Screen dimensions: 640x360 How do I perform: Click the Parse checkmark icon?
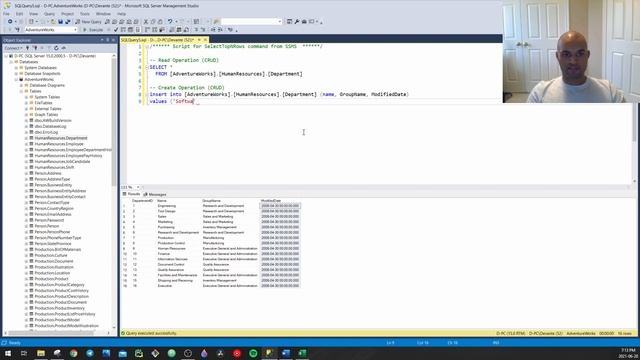coord(116,30)
